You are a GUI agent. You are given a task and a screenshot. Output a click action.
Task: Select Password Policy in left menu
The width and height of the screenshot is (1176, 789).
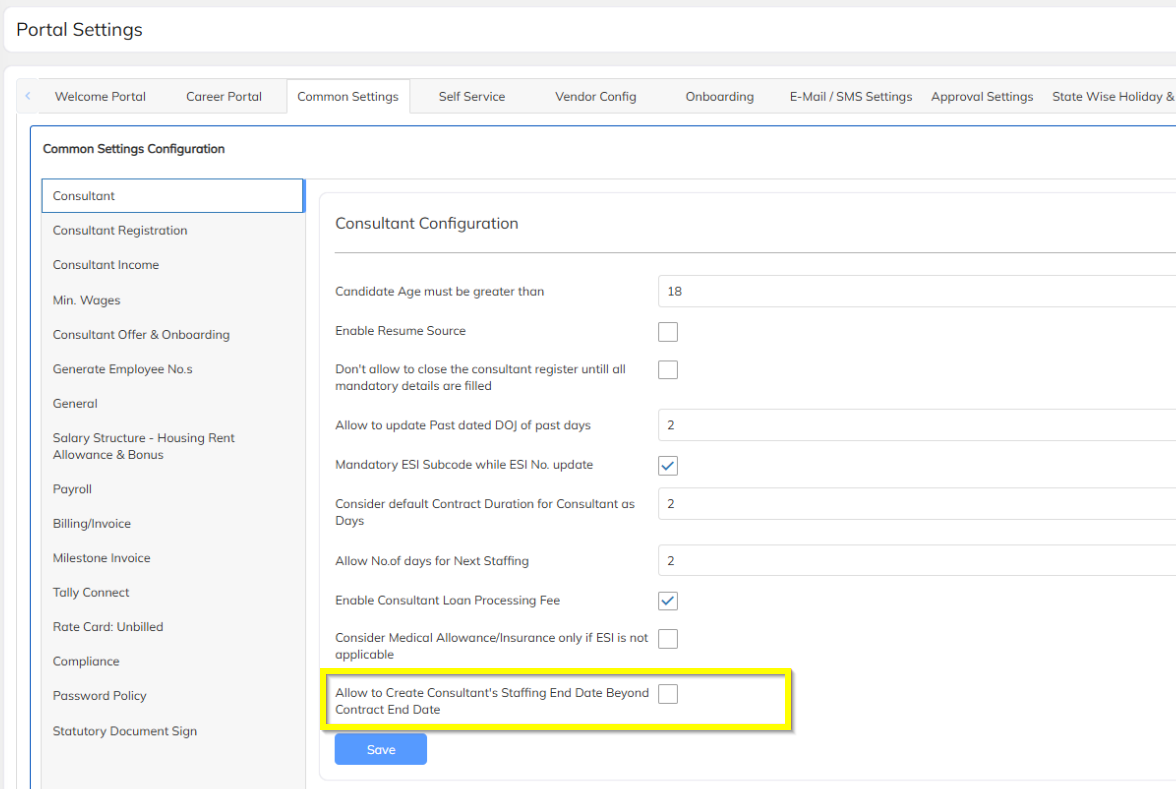point(100,696)
